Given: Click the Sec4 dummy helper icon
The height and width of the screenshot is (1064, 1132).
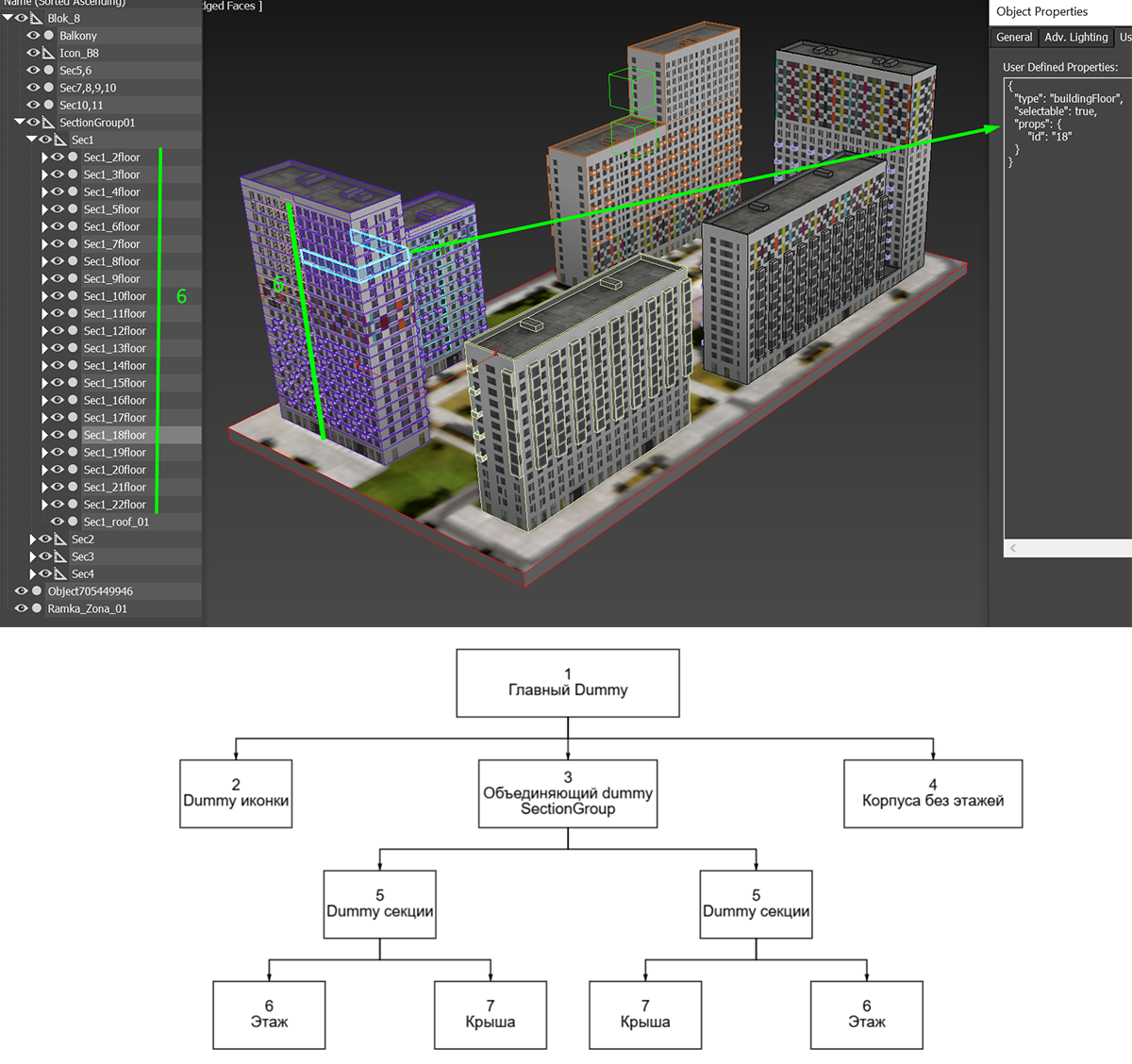Looking at the screenshot, I should click(60, 574).
